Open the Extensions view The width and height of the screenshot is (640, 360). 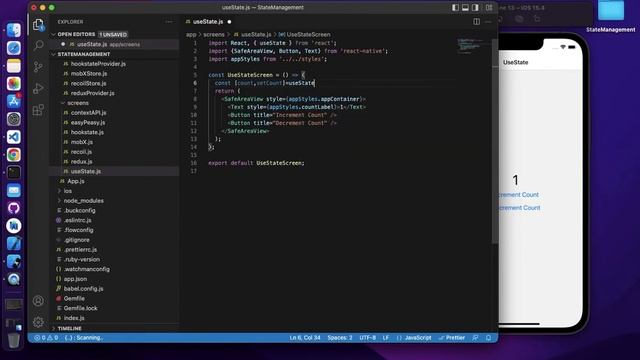click(38, 110)
